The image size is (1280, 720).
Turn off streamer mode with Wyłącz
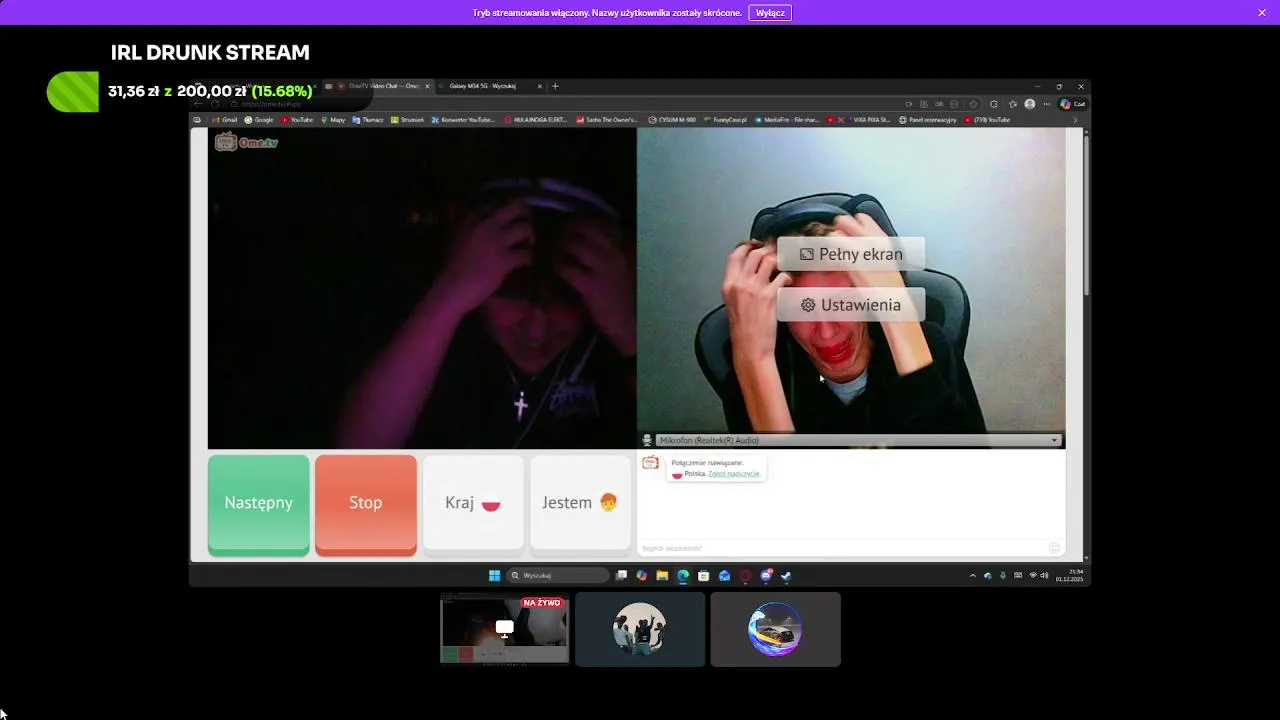tap(770, 13)
